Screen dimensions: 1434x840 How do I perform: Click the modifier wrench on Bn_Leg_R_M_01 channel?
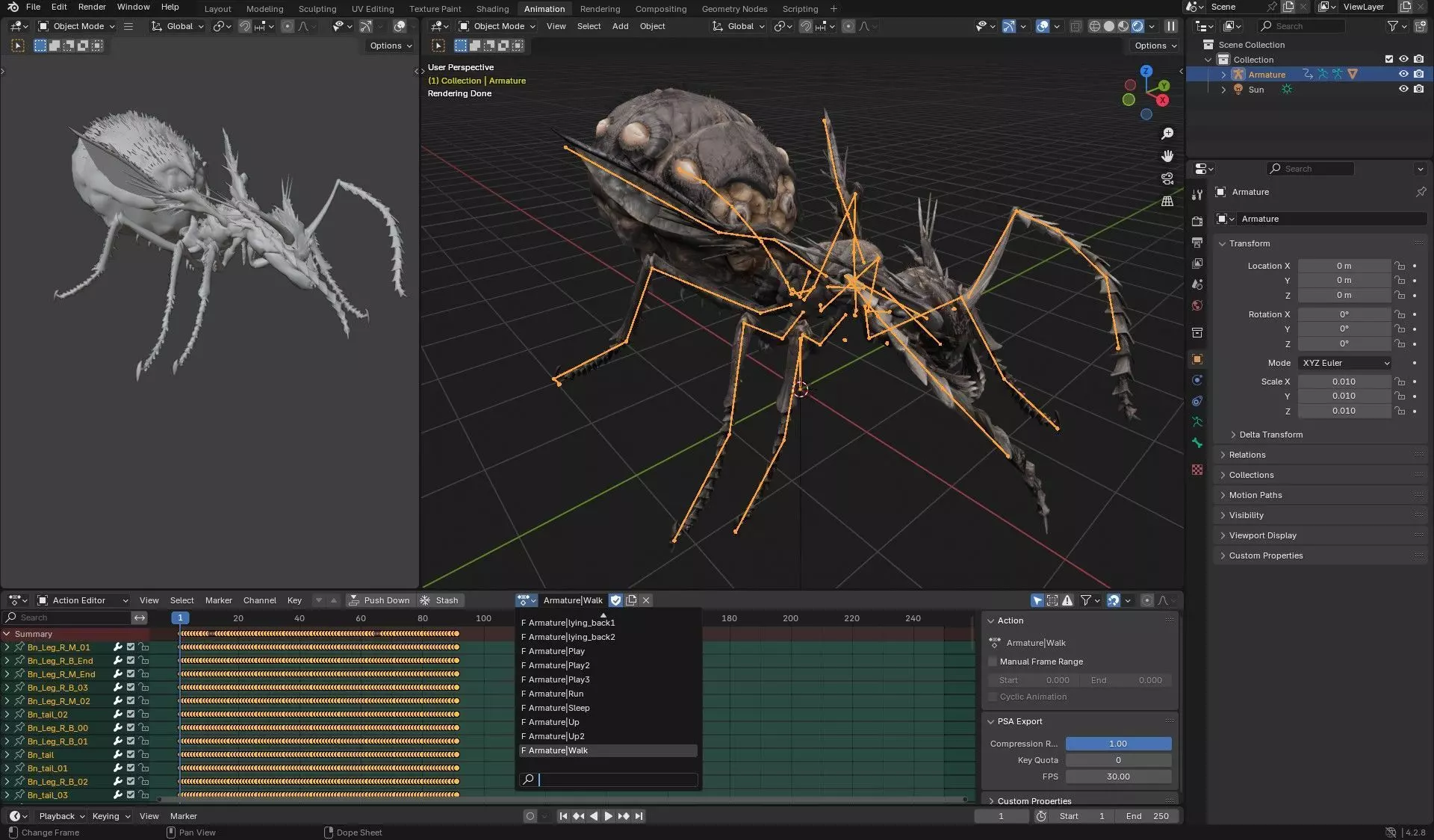point(117,647)
